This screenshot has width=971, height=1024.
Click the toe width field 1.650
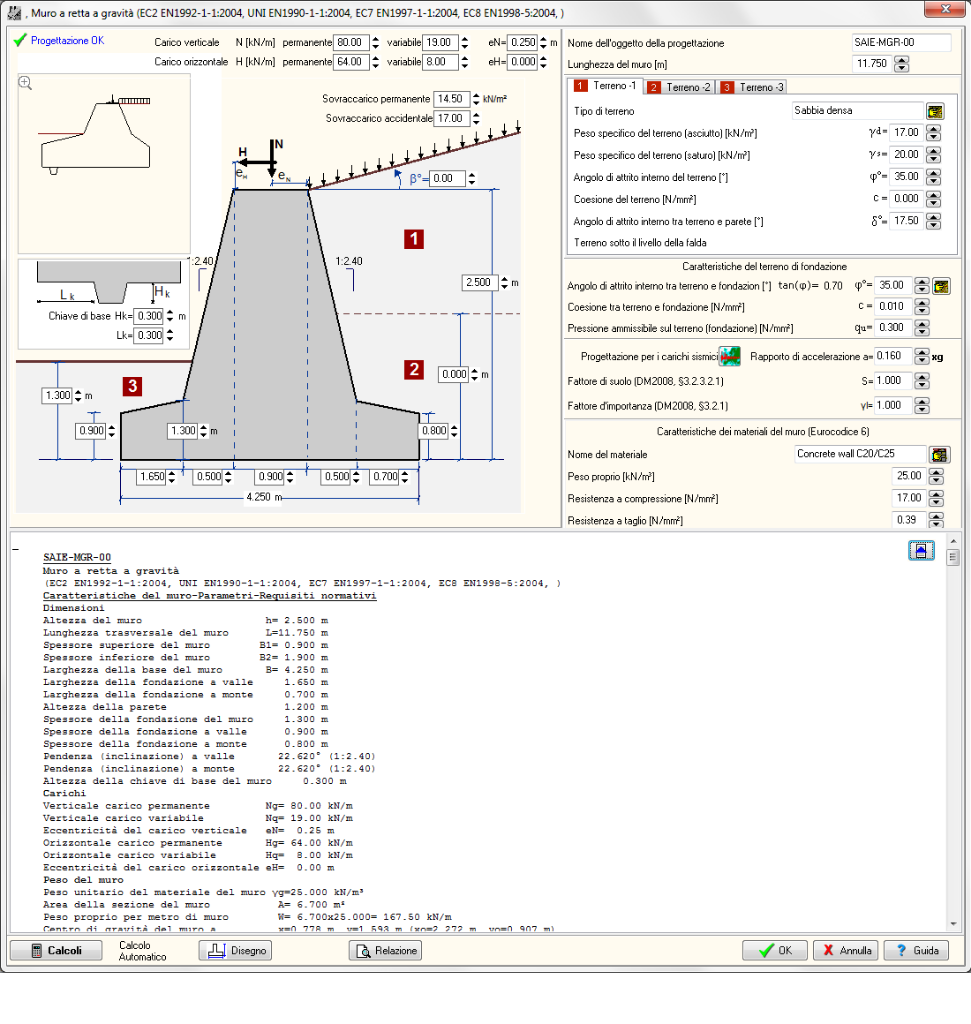(151, 477)
